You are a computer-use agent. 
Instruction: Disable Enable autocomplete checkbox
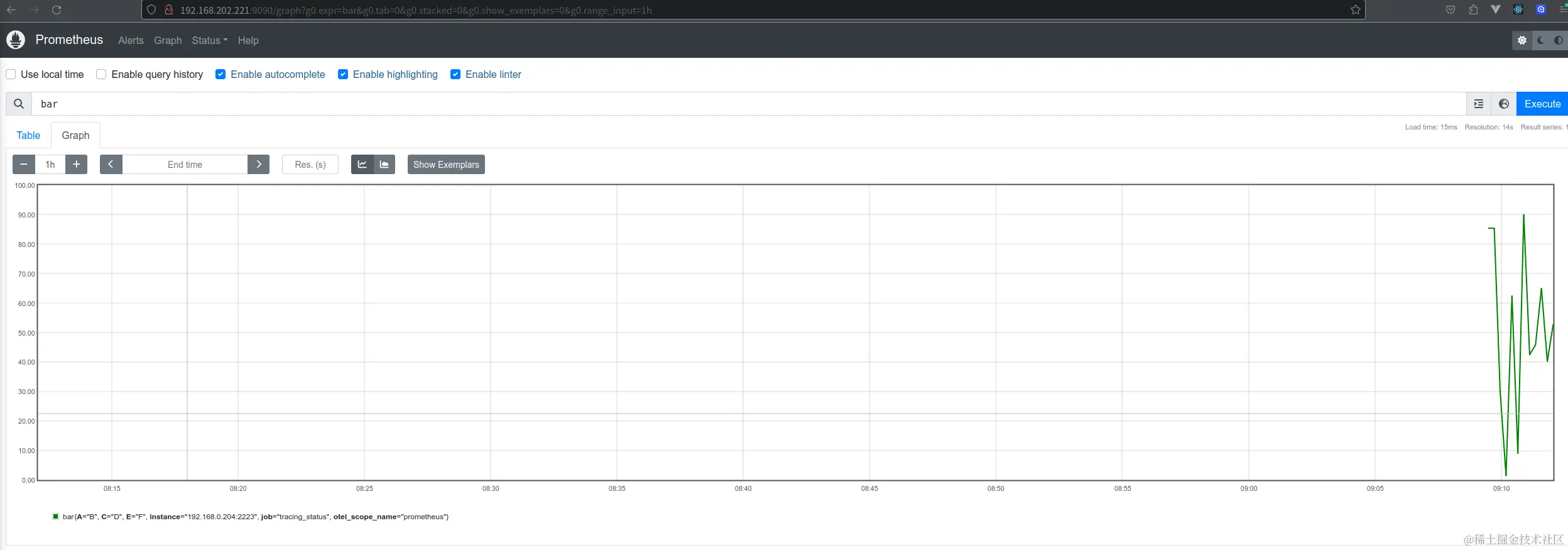coord(220,74)
